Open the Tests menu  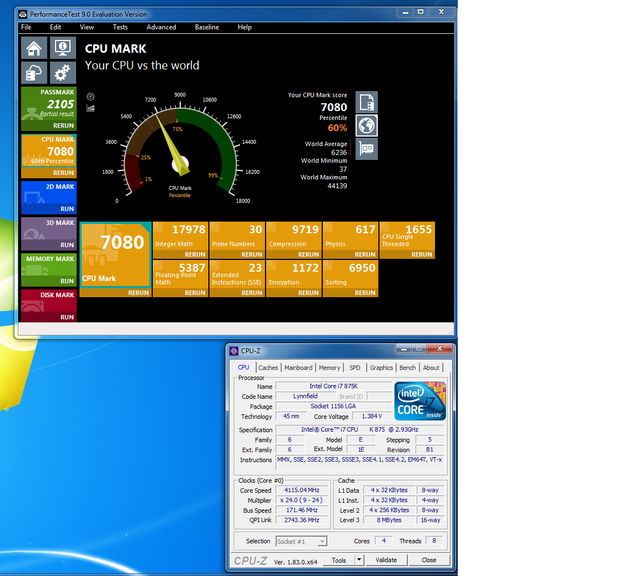click(x=120, y=27)
